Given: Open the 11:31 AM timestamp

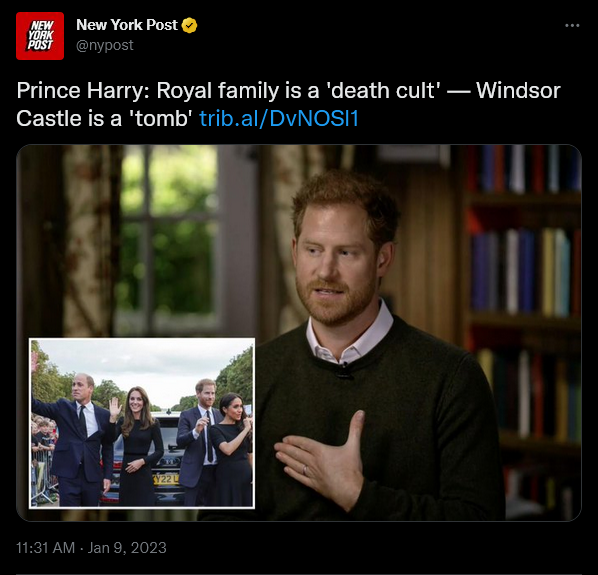Looking at the screenshot, I should click(45, 548).
